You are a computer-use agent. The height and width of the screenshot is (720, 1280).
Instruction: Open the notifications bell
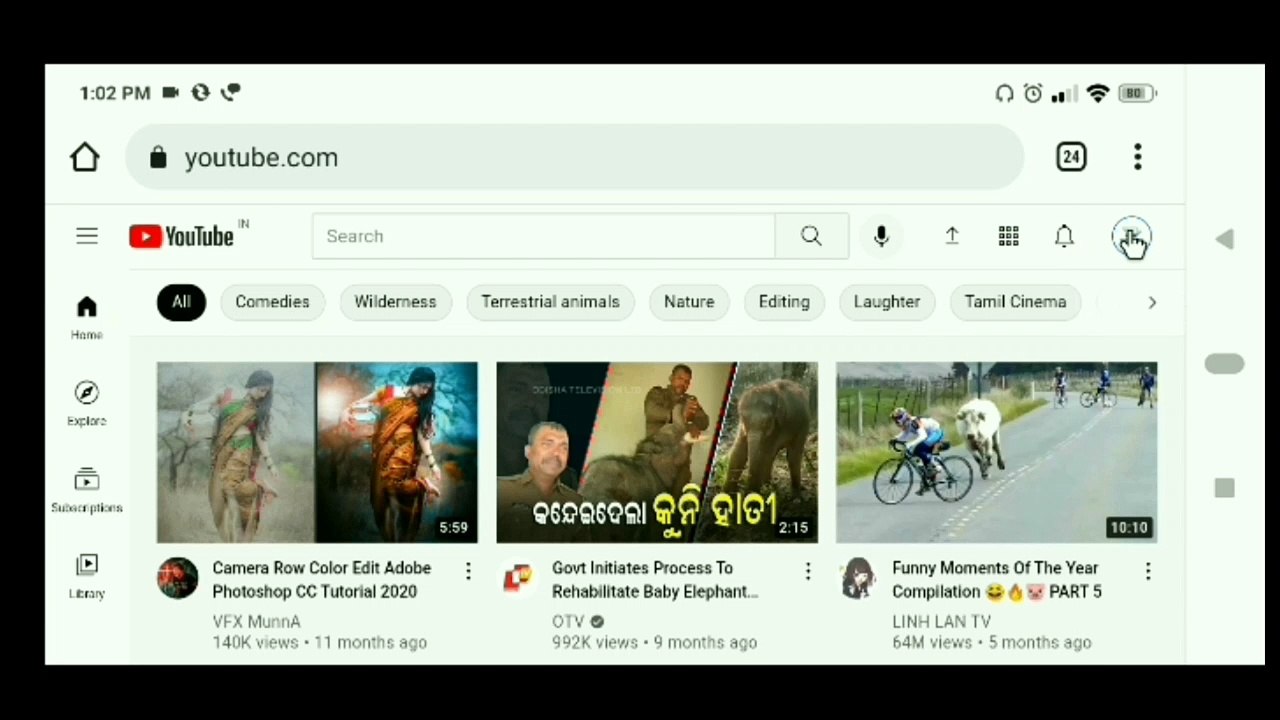(x=1064, y=236)
